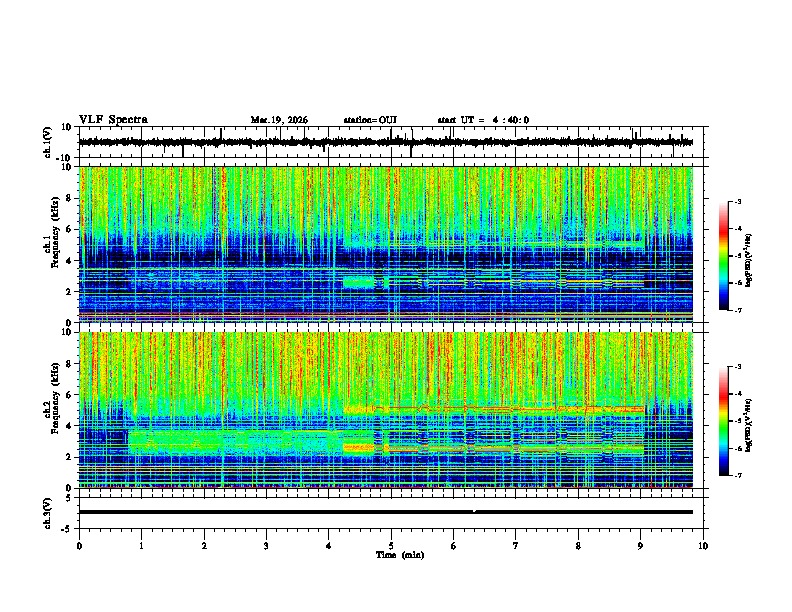
Task: Click the '-7' label on ch.2 color bar
Action: (x=737, y=475)
